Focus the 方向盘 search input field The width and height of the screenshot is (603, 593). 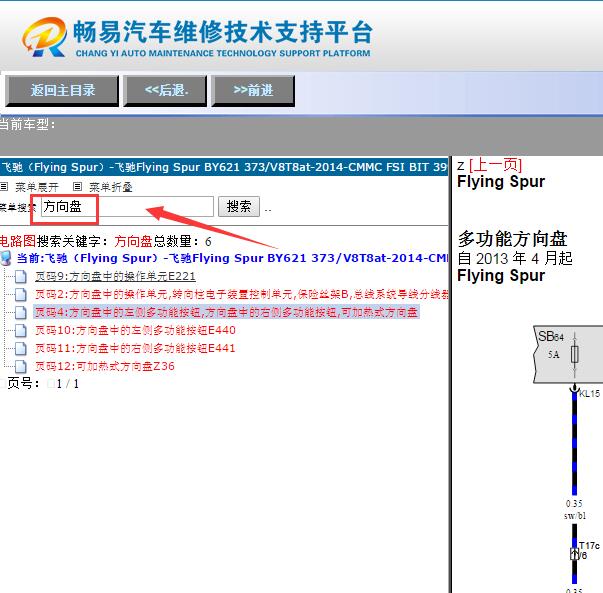127,207
